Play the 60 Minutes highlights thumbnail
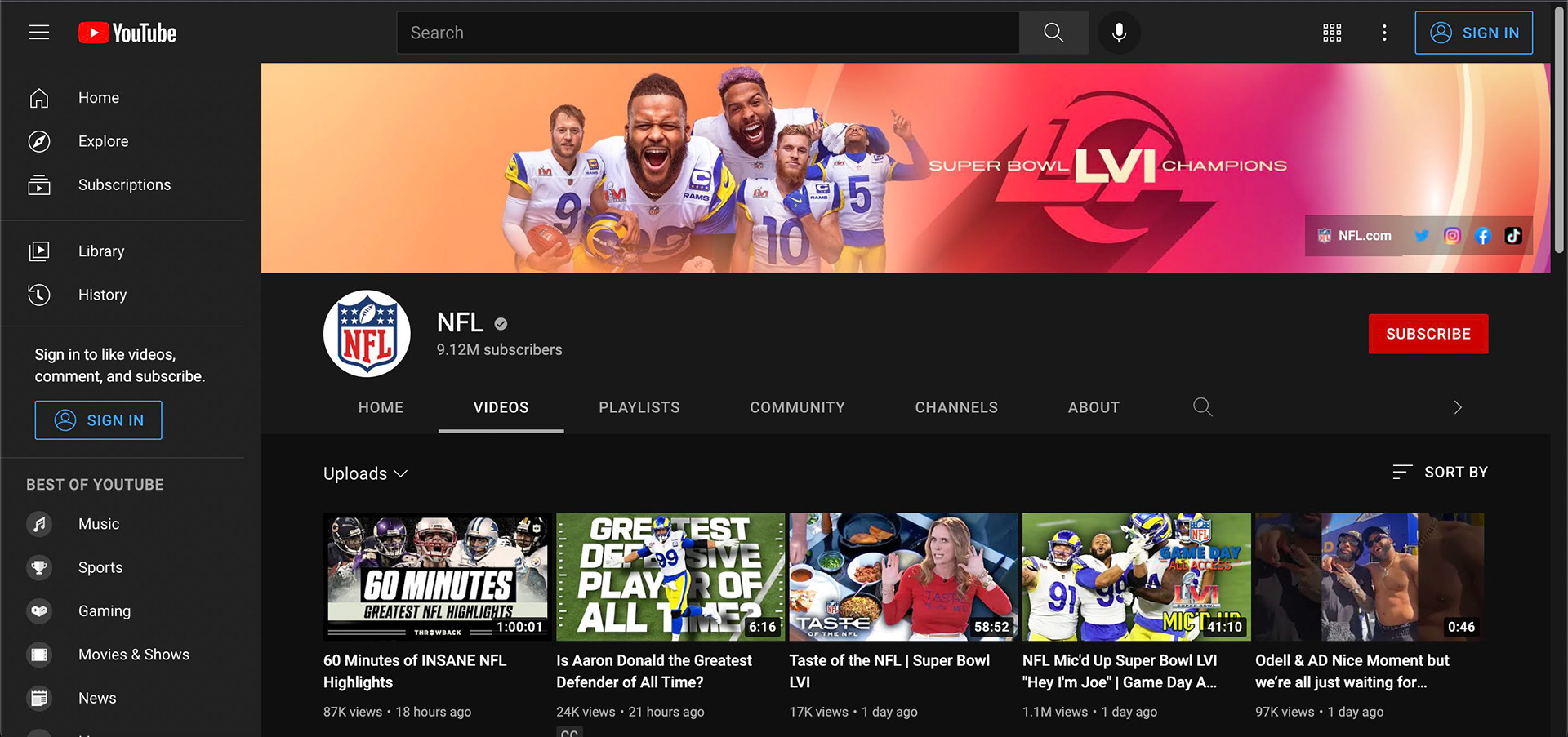The image size is (1568, 737). click(437, 576)
